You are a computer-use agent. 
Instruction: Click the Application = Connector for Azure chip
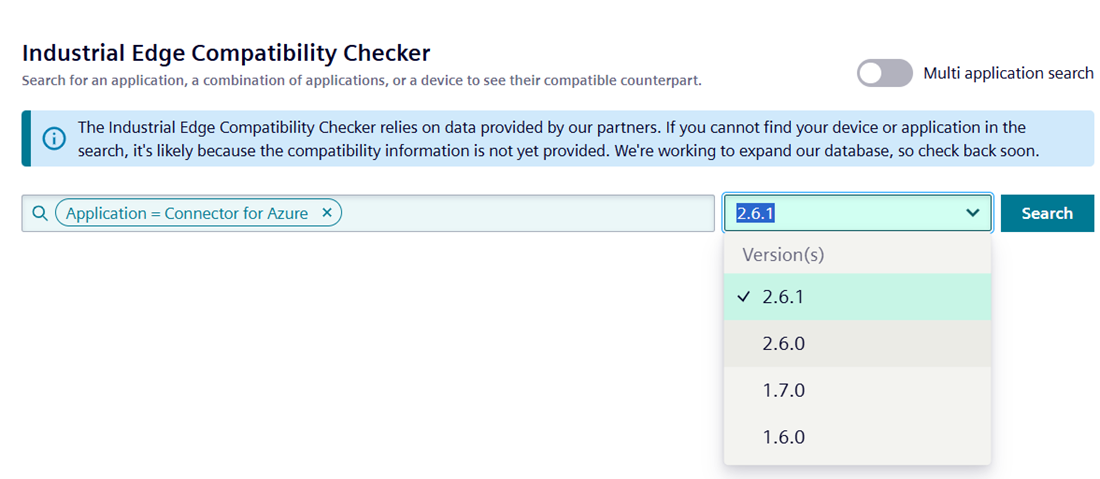click(x=199, y=213)
